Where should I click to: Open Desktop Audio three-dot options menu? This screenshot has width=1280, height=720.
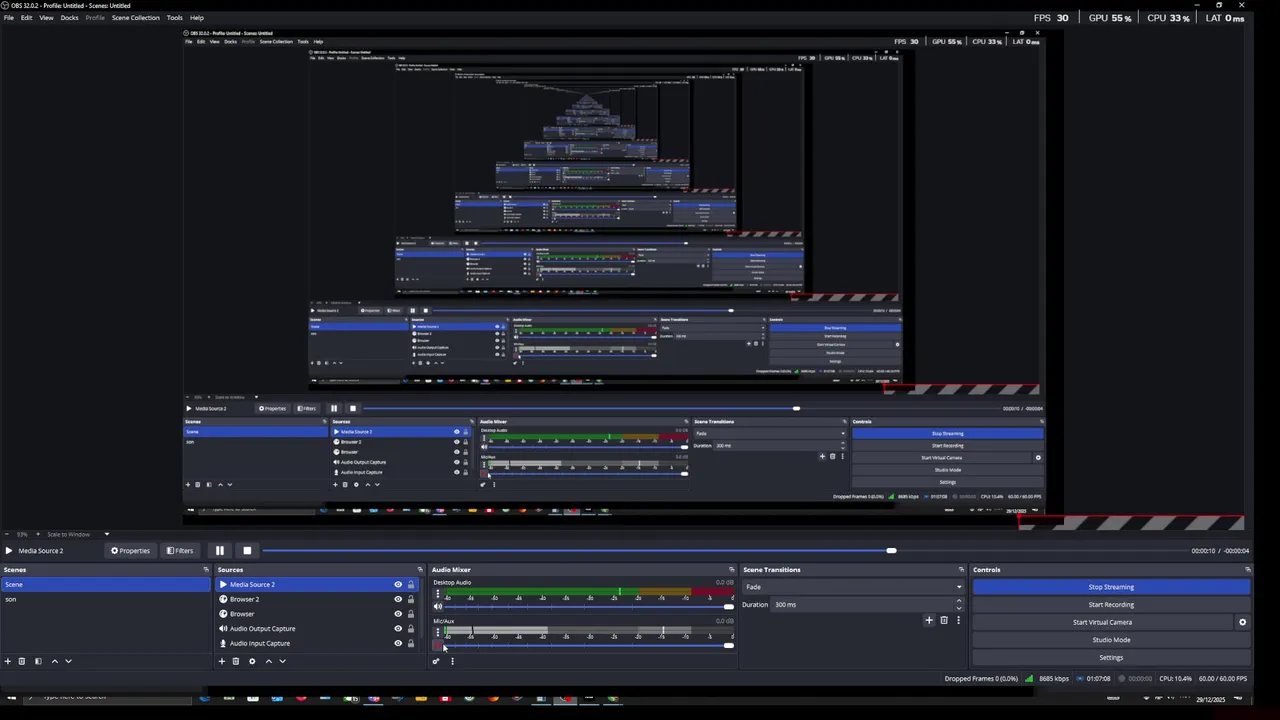(437, 594)
